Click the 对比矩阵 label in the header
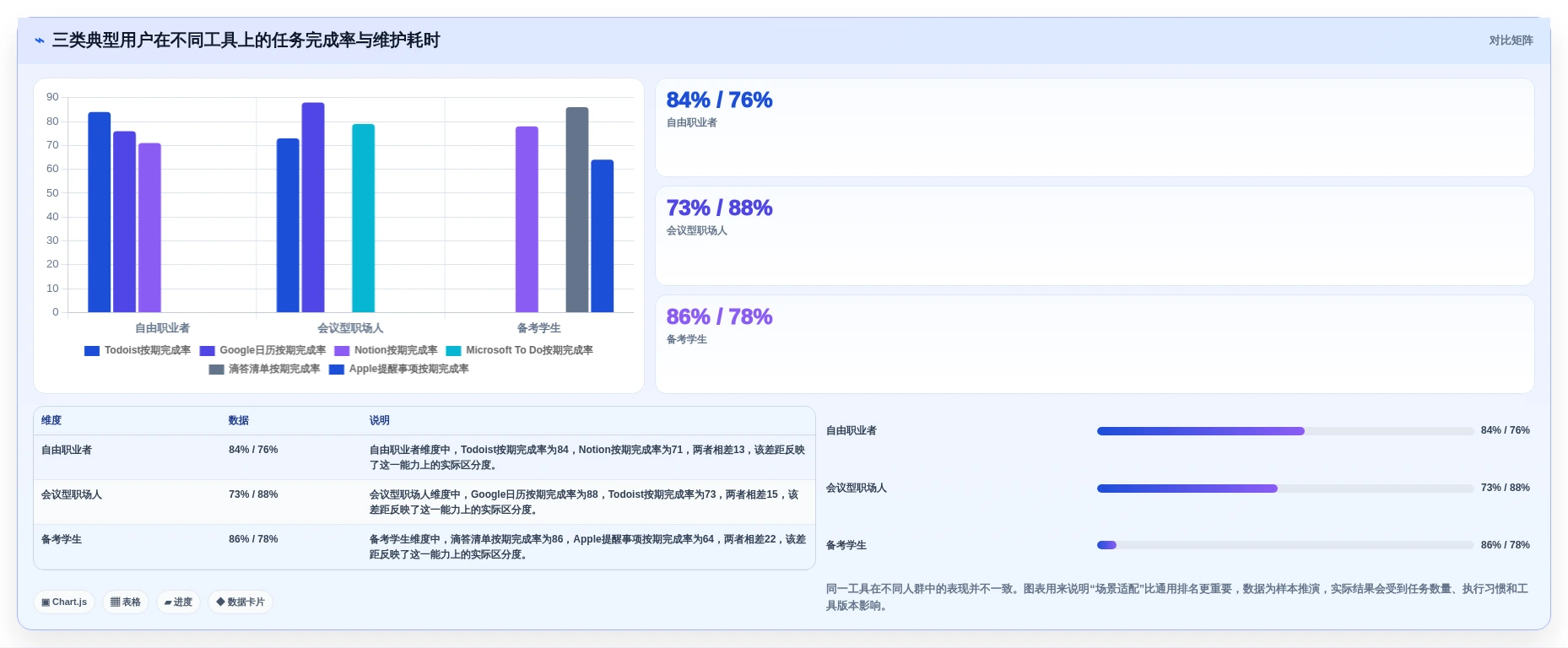 pos(1511,40)
